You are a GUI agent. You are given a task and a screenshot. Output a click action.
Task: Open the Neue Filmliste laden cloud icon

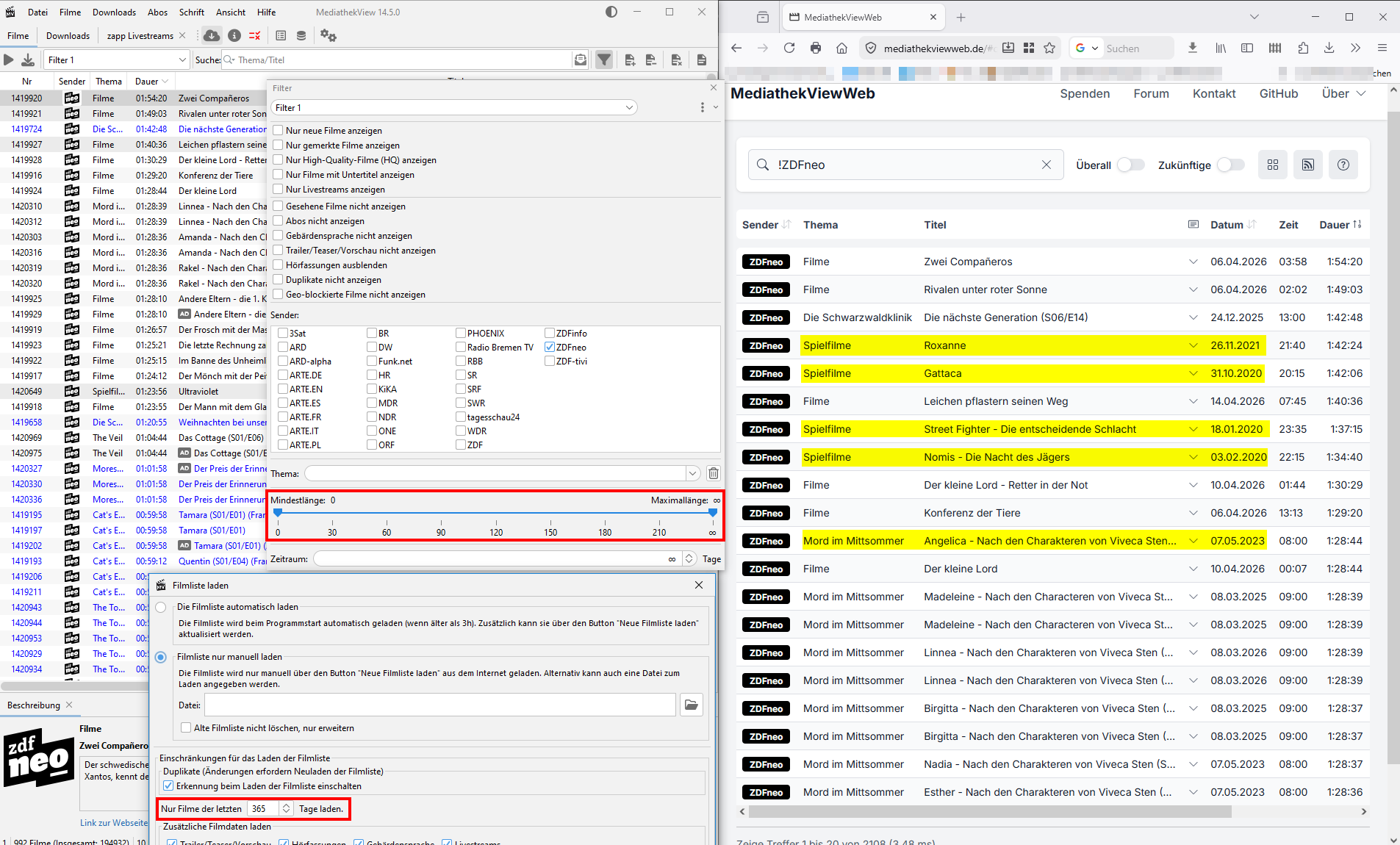click(x=212, y=35)
